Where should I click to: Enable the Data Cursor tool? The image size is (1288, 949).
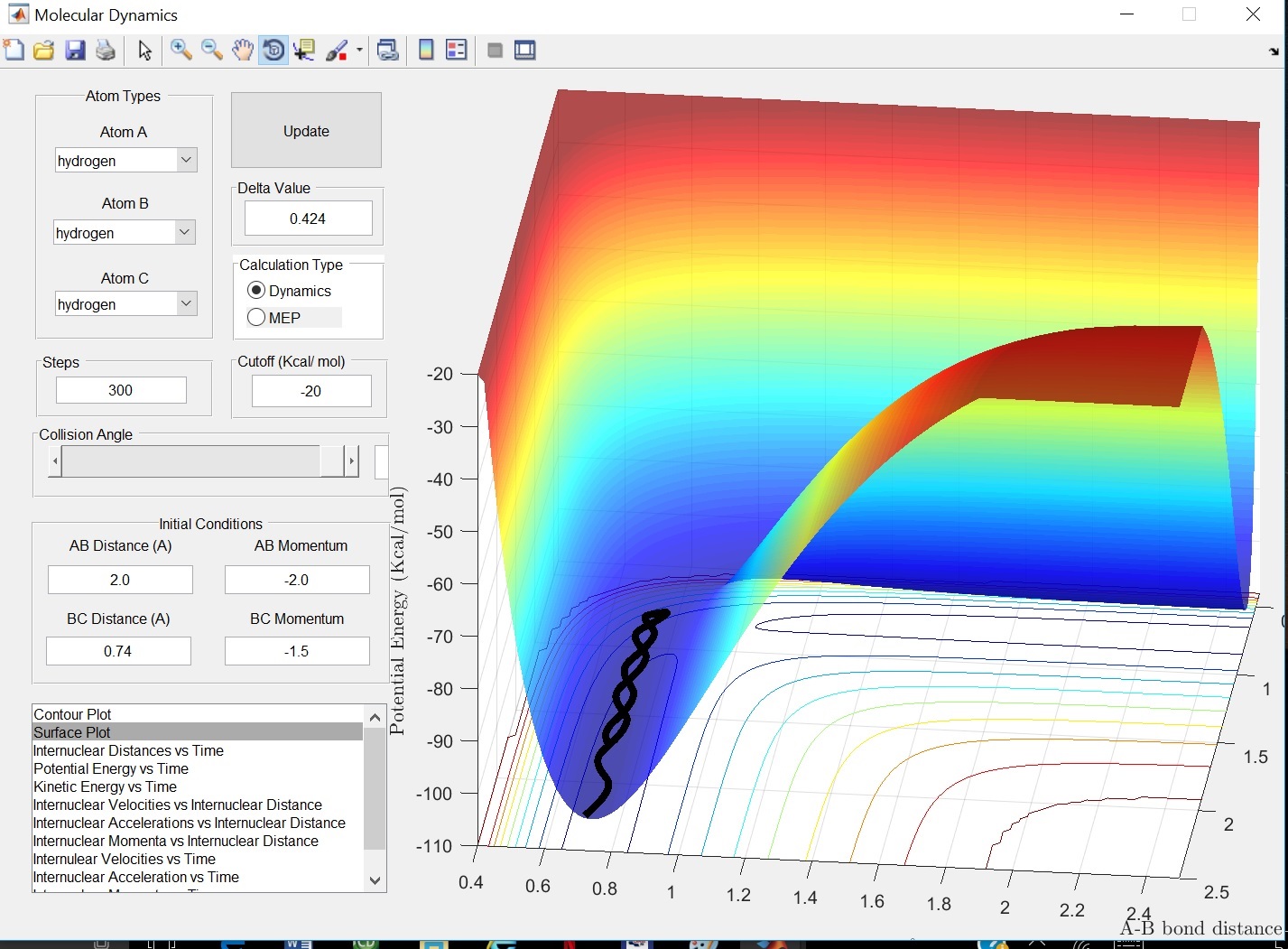click(304, 51)
